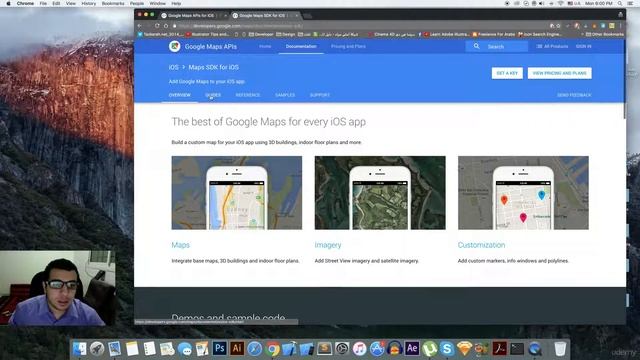Open Adobe Acrobat from the dock
The width and height of the screenshot is (640, 360).
point(499,349)
